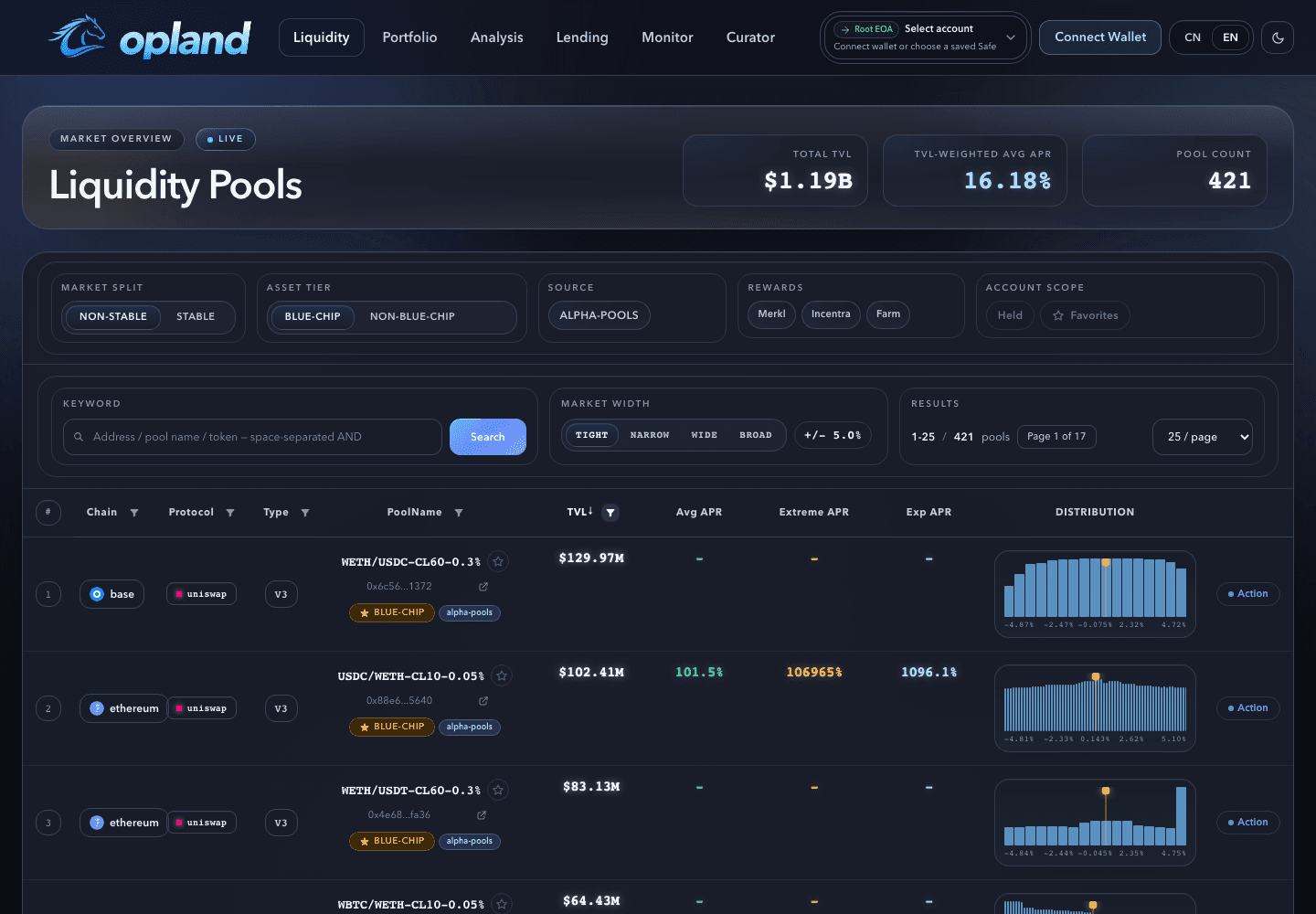Open external link for address 0x6c56...1372

coord(483,587)
